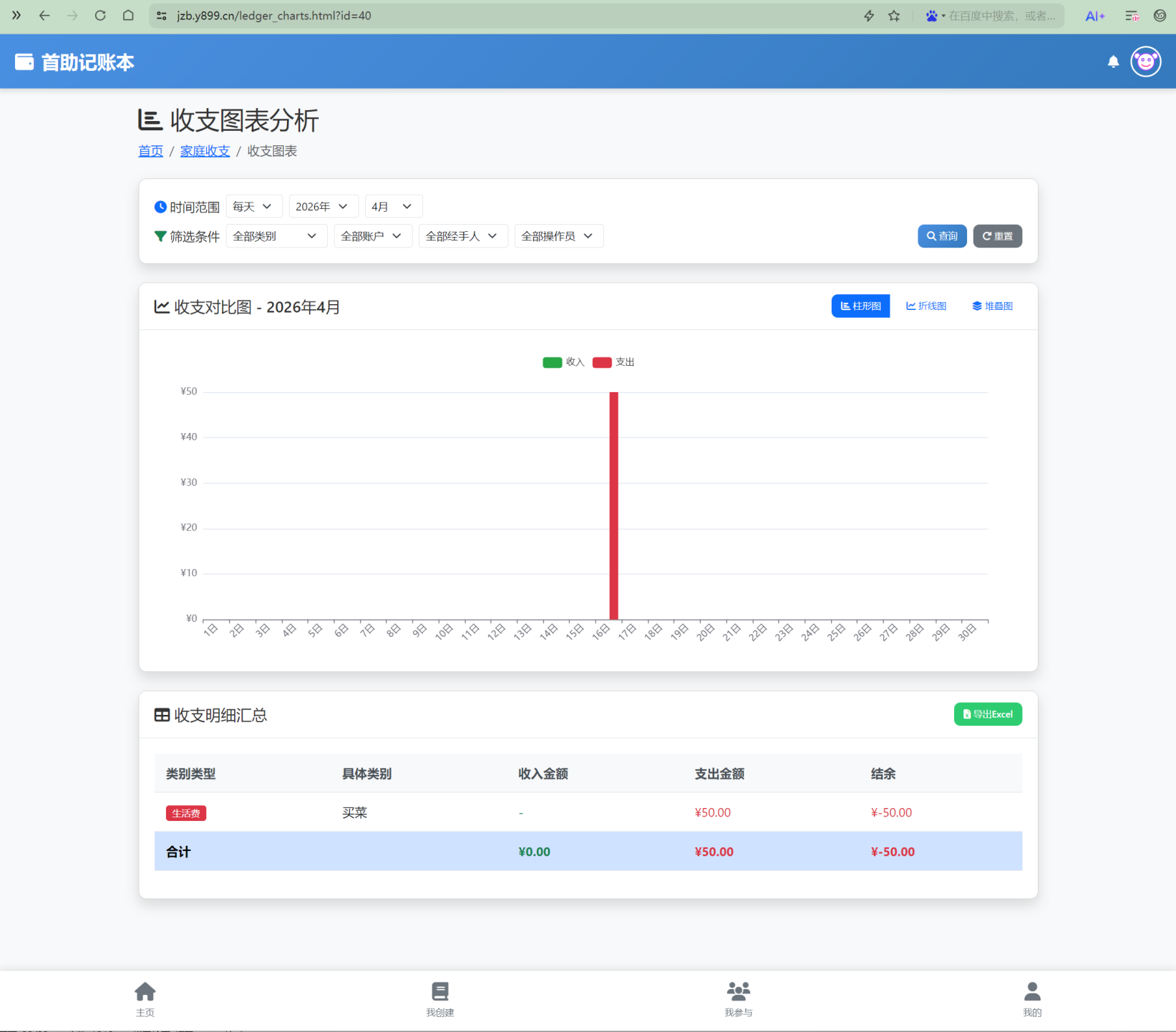
Task: Follow the 家庭收支 breadcrumb link
Action: [x=205, y=151]
